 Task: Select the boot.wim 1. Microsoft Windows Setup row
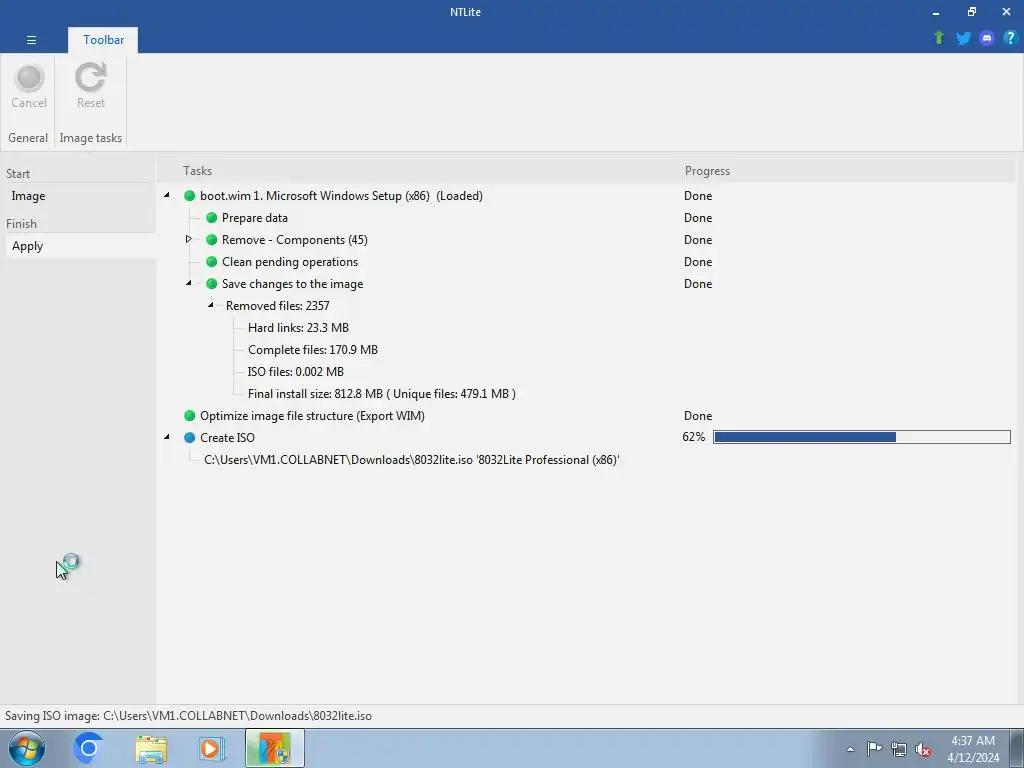point(341,196)
